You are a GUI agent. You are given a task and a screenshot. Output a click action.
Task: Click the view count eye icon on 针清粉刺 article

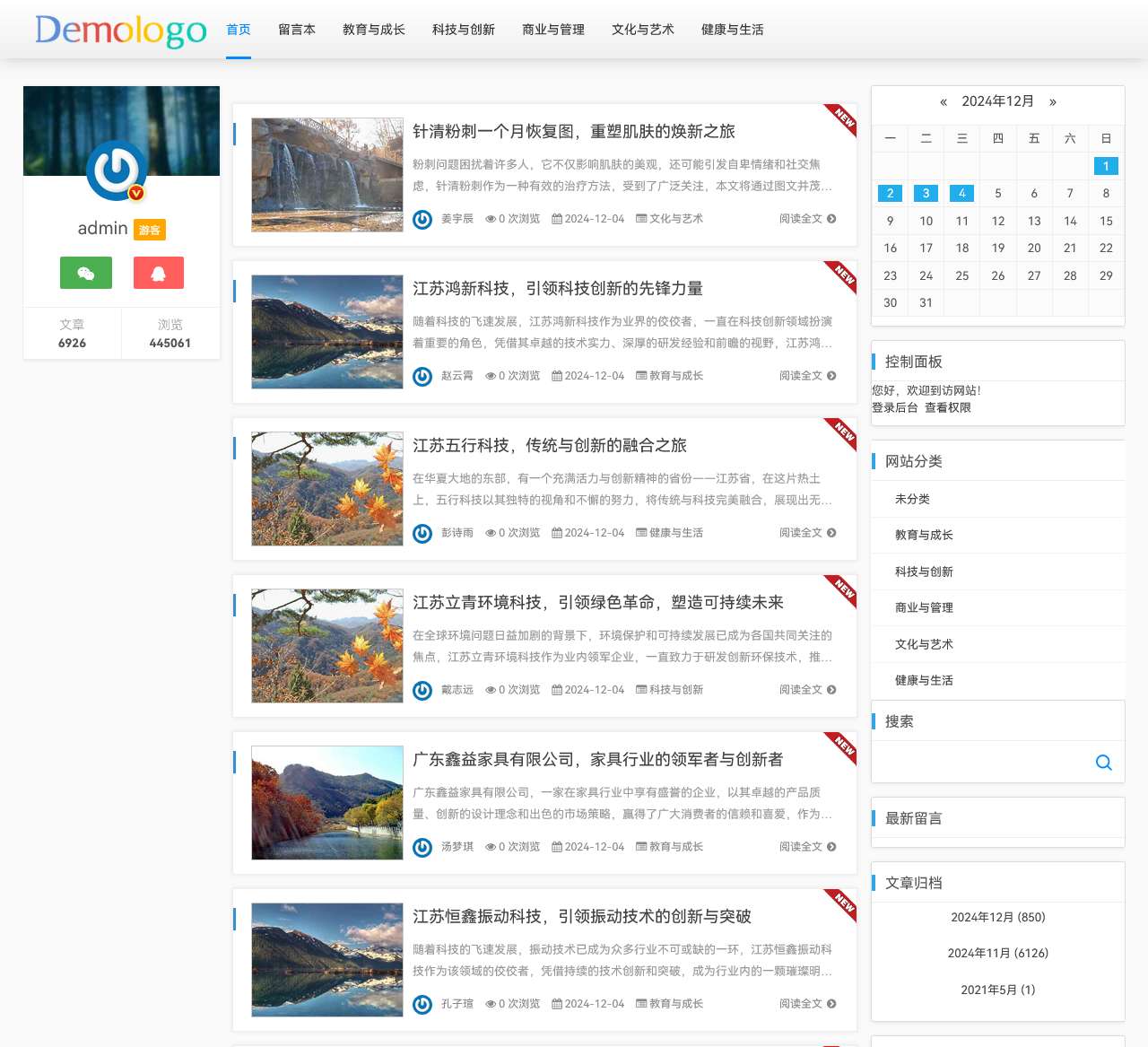[x=490, y=218]
